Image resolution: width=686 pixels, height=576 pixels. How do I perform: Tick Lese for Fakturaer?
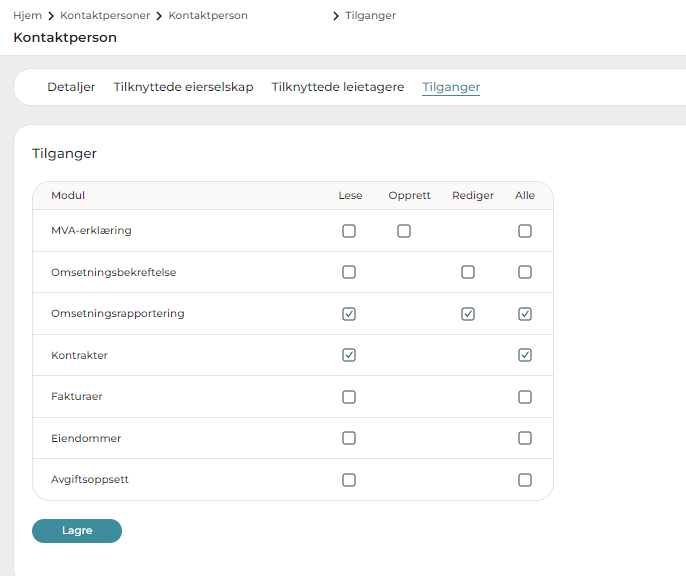(x=349, y=397)
